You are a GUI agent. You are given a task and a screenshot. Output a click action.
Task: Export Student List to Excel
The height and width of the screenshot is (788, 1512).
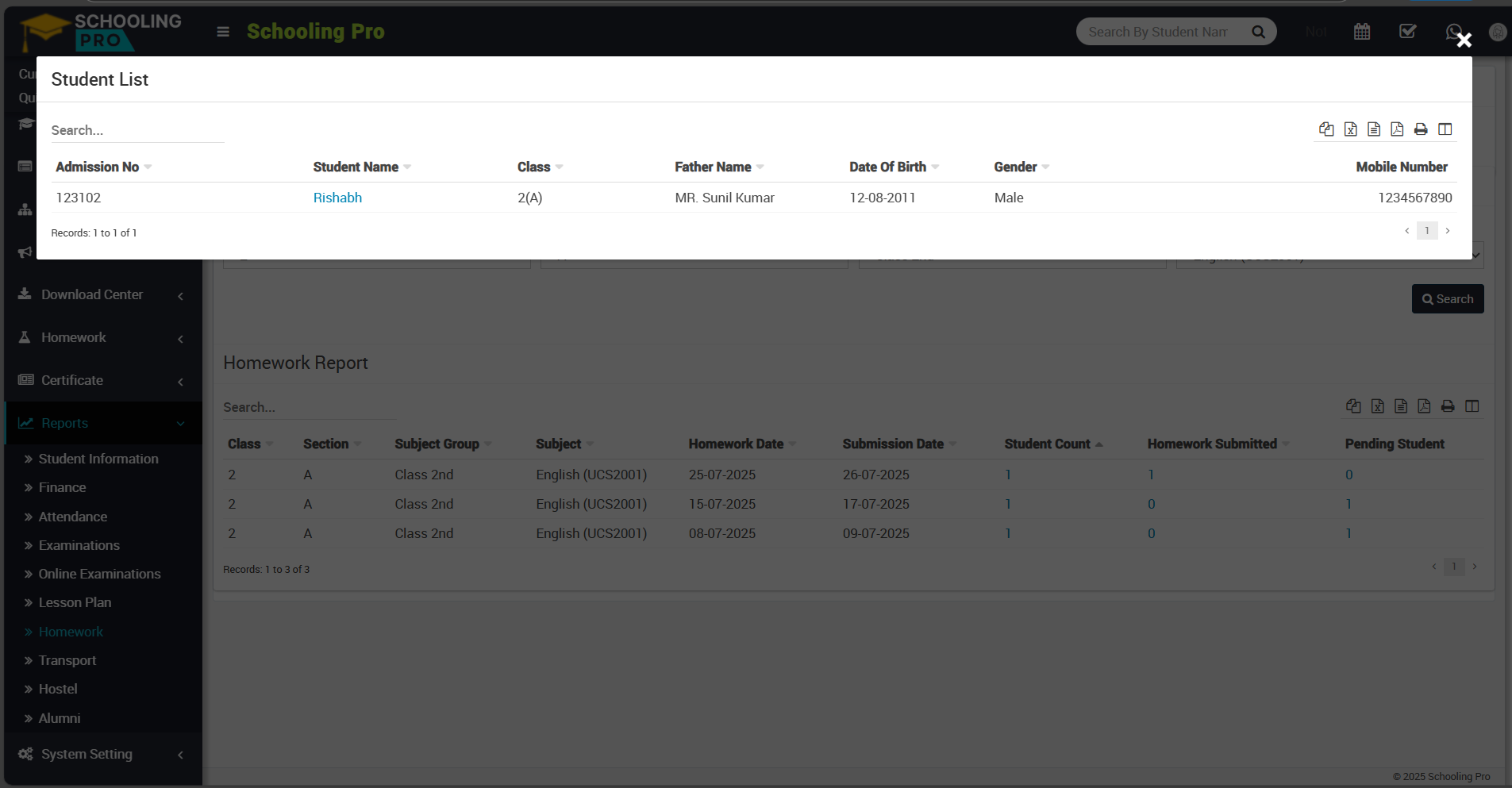point(1350,129)
